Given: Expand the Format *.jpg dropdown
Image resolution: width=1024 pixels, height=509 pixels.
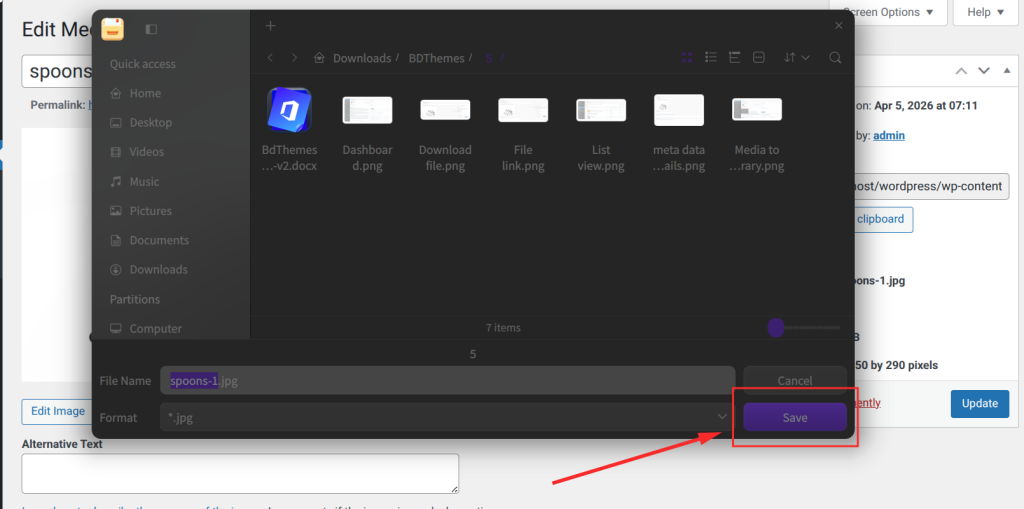Looking at the screenshot, I should point(722,417).
